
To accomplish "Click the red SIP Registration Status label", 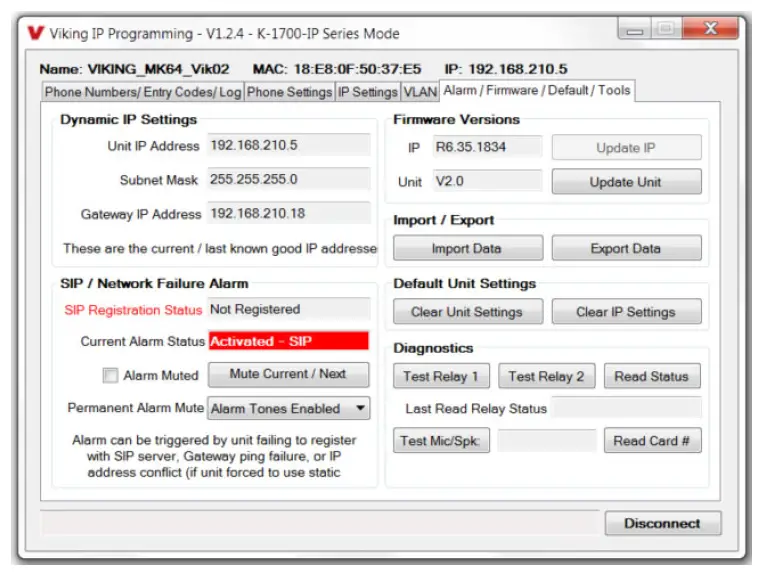I will [133, 310].
